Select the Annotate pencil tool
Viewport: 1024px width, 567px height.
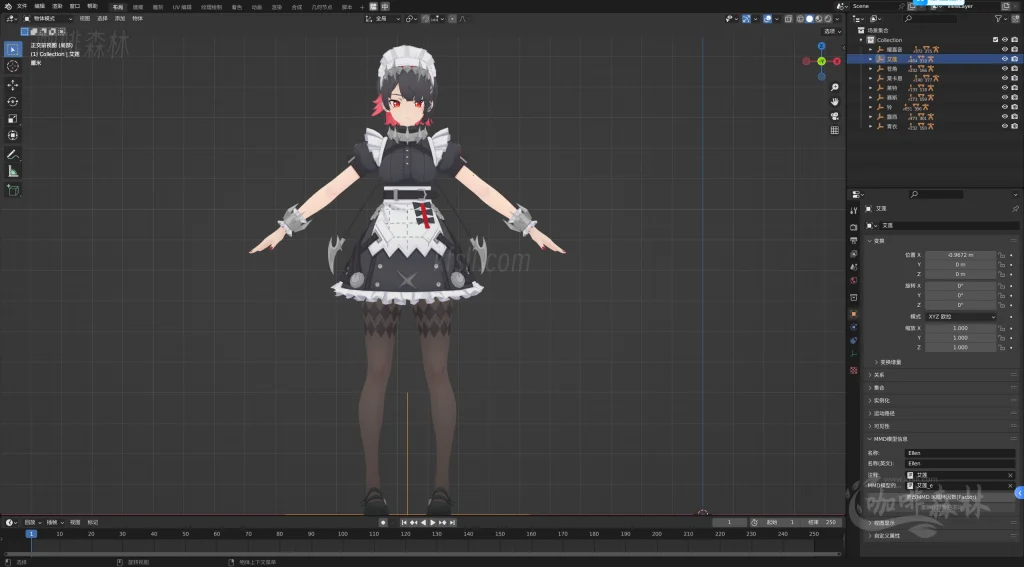[x=12, y=155]
